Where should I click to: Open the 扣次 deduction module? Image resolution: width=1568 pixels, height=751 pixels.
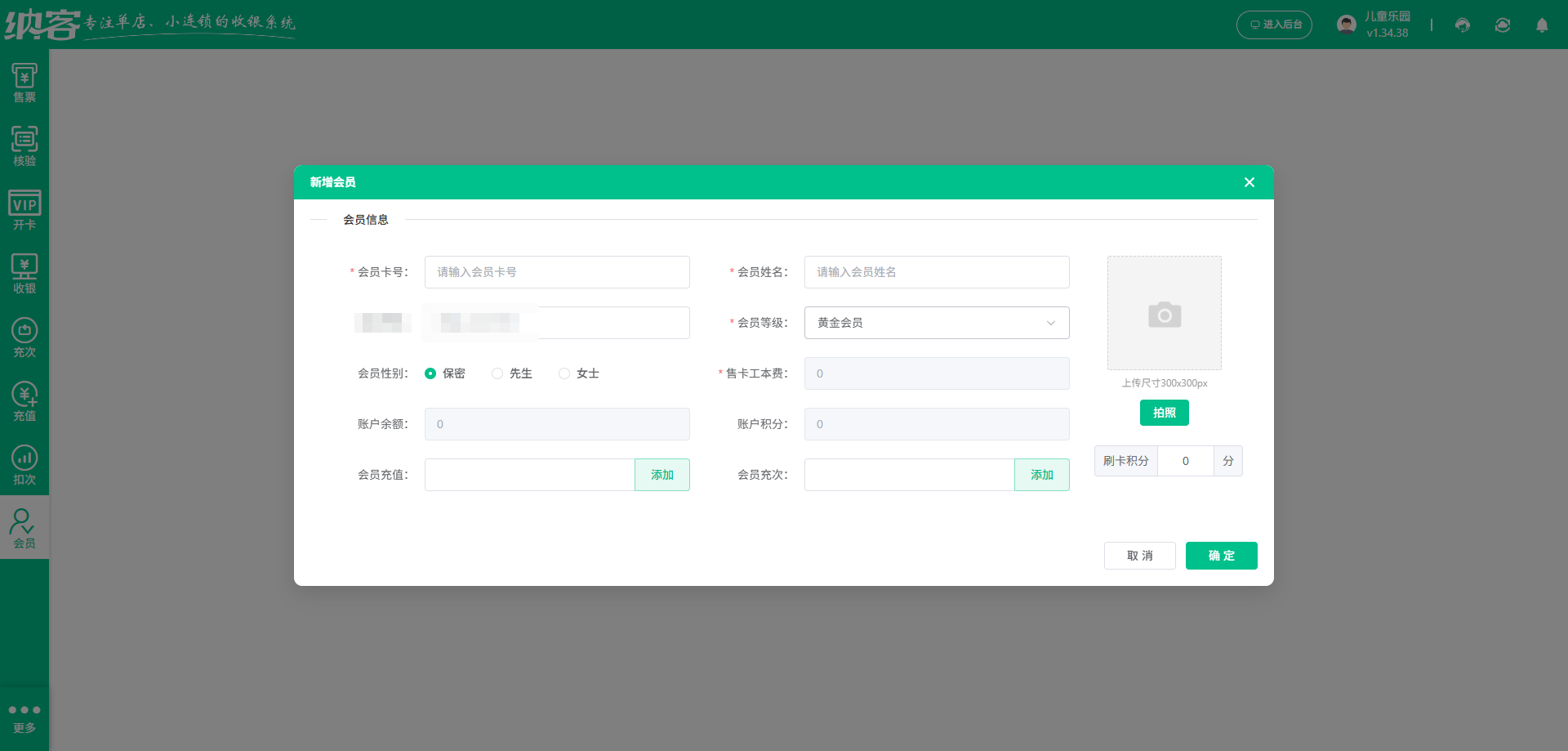24,464
